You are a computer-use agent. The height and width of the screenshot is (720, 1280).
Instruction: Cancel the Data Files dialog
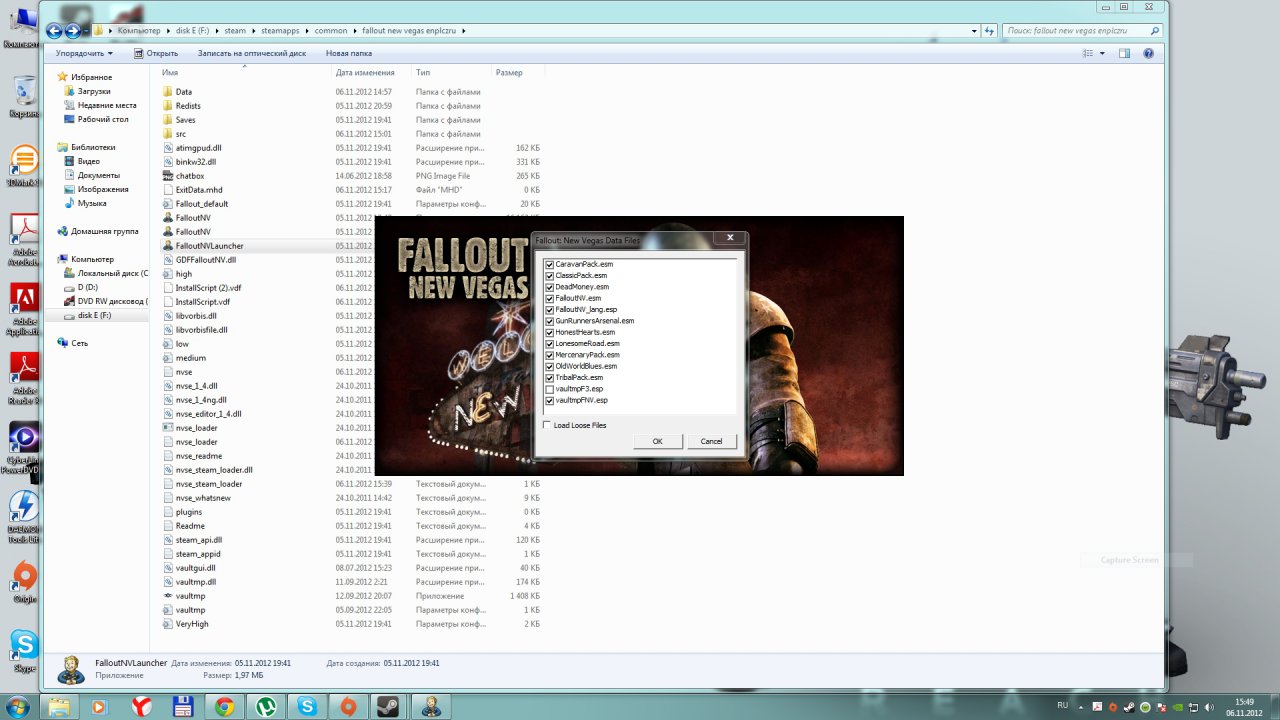[711, 441]
